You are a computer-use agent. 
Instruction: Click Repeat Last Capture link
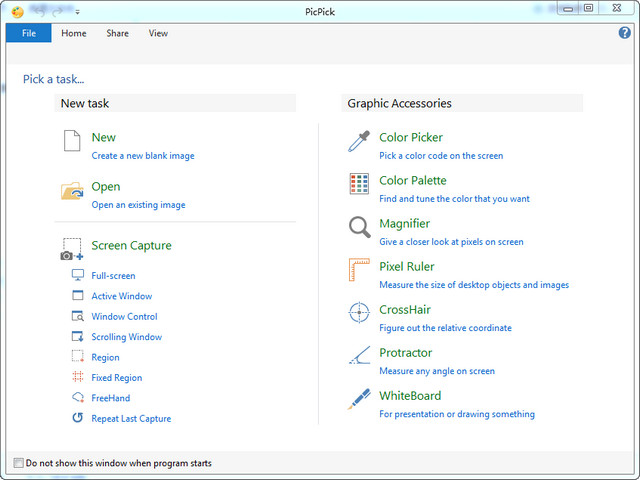click(131, 419)
